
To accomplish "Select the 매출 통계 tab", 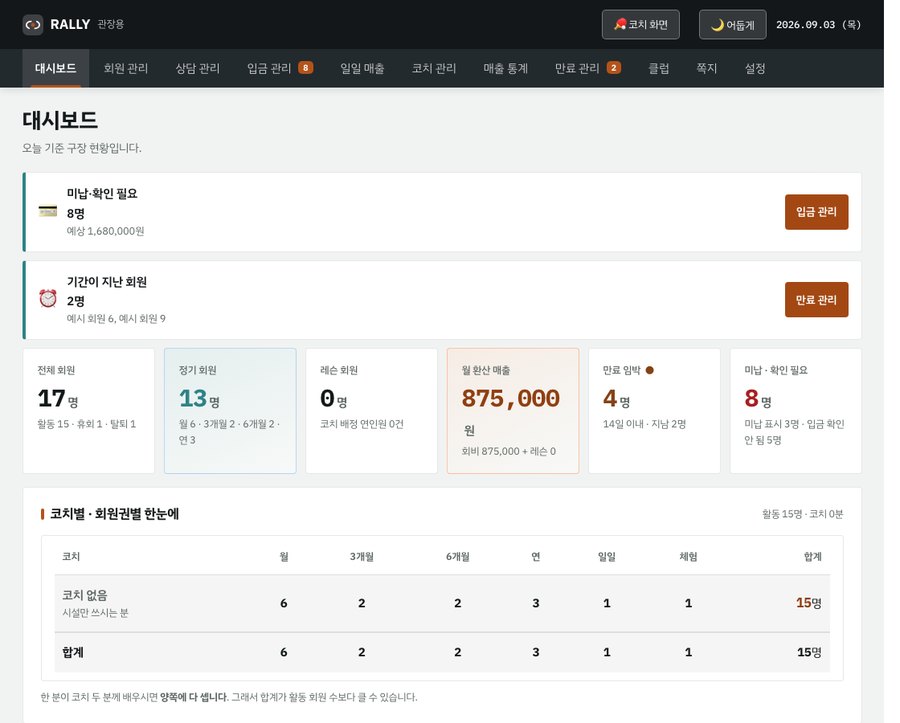I will 506,68.
